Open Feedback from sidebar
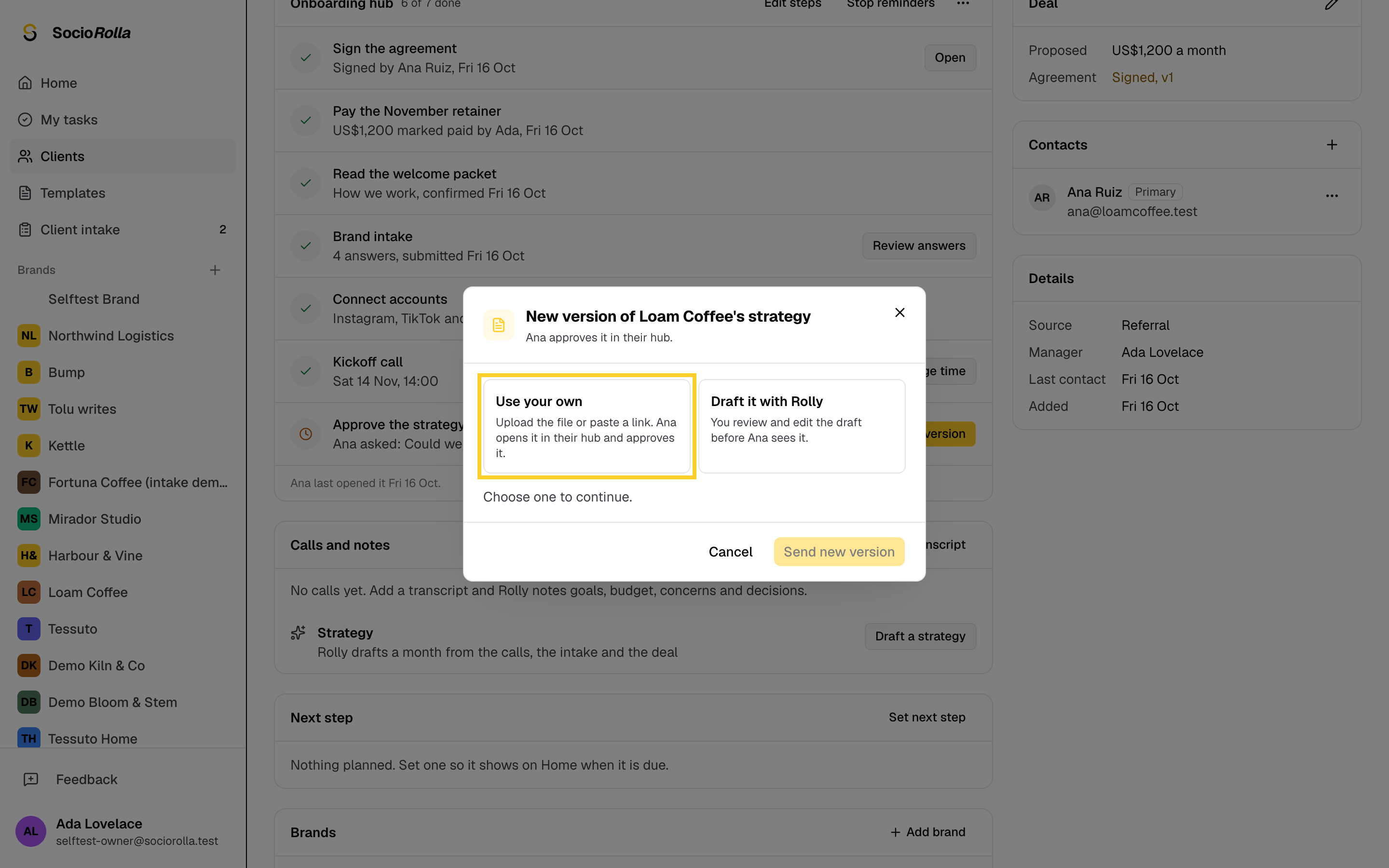This screenshot has height=868, width=1389. 123,780
